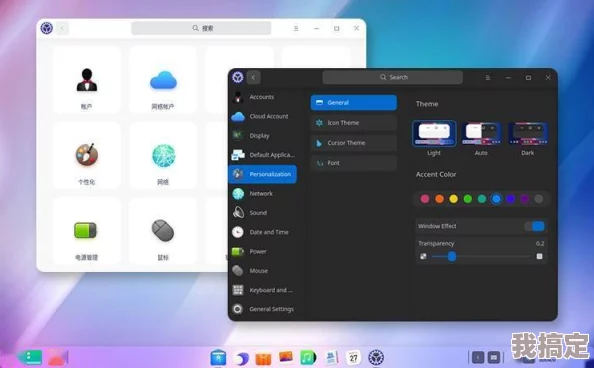Click the Search field in the dark window

click(x=392, y=77)
